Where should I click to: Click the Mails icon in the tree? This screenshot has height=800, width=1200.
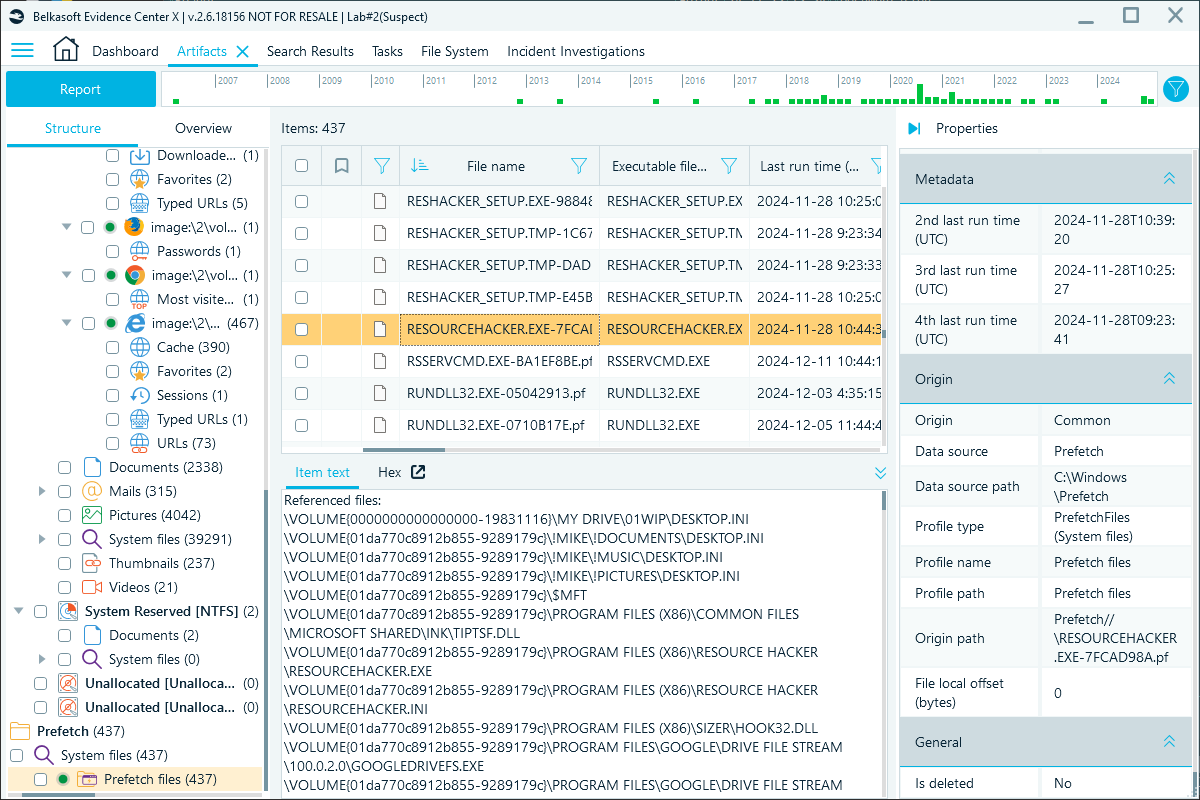point(92,491)
